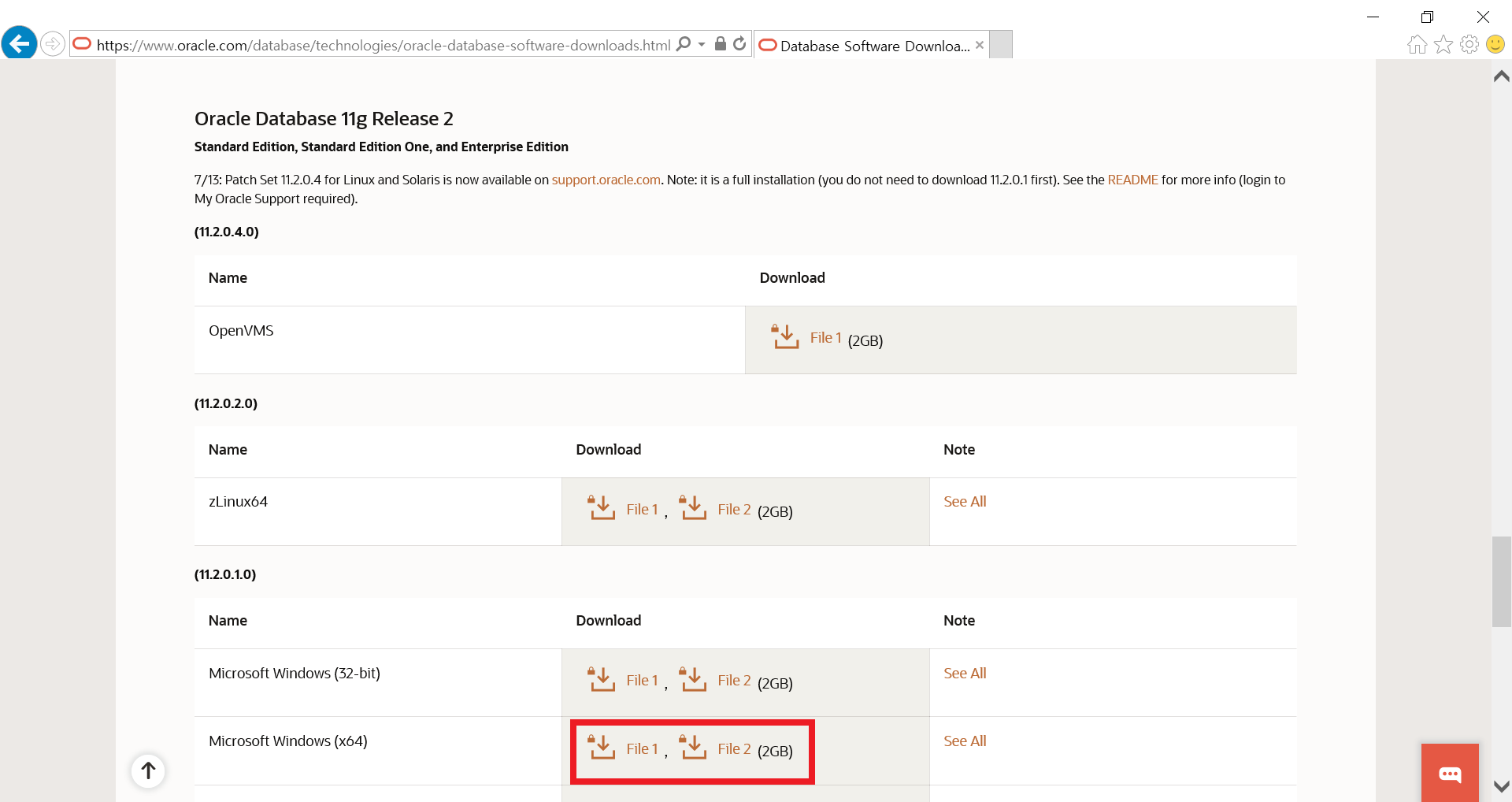Download zLinux64 File 1 link
Image resolution: width=1512 pixels, height=802 pixels.
pyautogui.click(x=642, y=509)
